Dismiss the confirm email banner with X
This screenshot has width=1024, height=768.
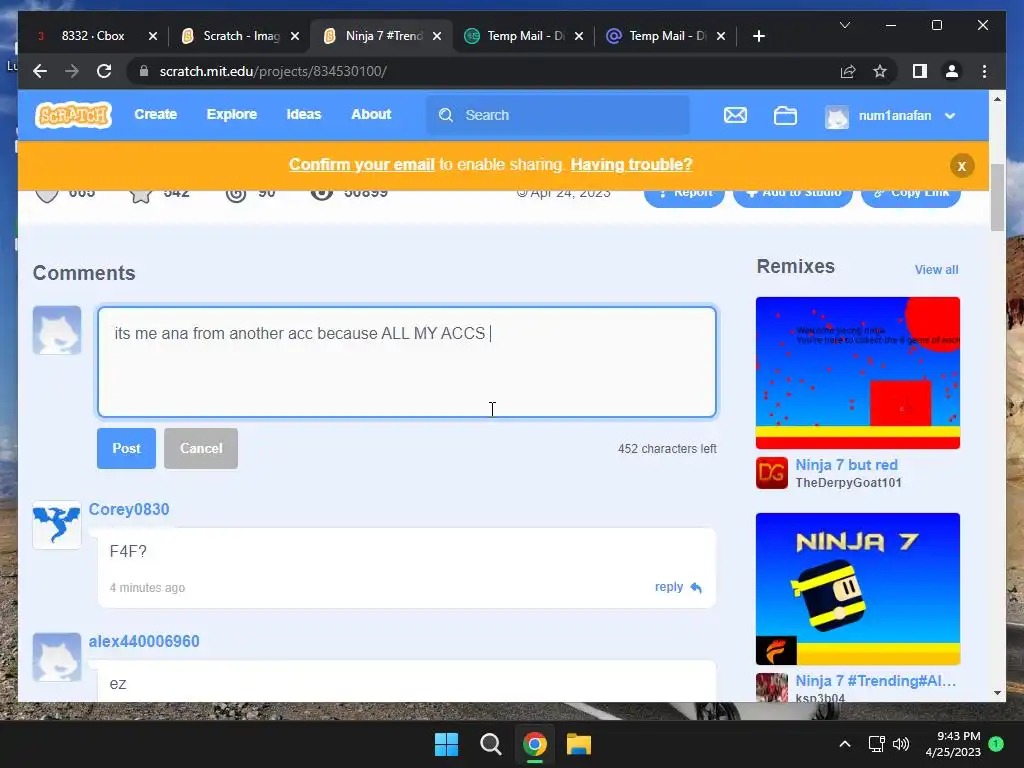pos(962,166)
